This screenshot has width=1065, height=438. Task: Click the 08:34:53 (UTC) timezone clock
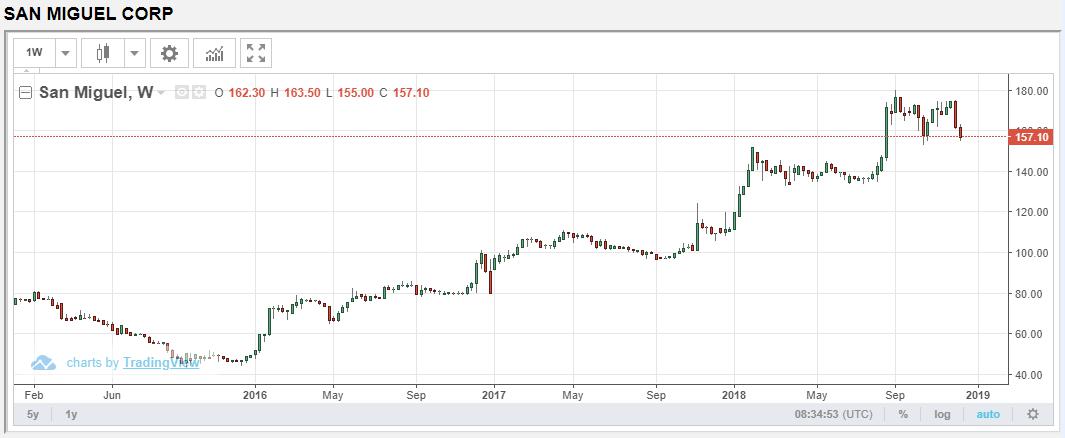click(832, 414)
